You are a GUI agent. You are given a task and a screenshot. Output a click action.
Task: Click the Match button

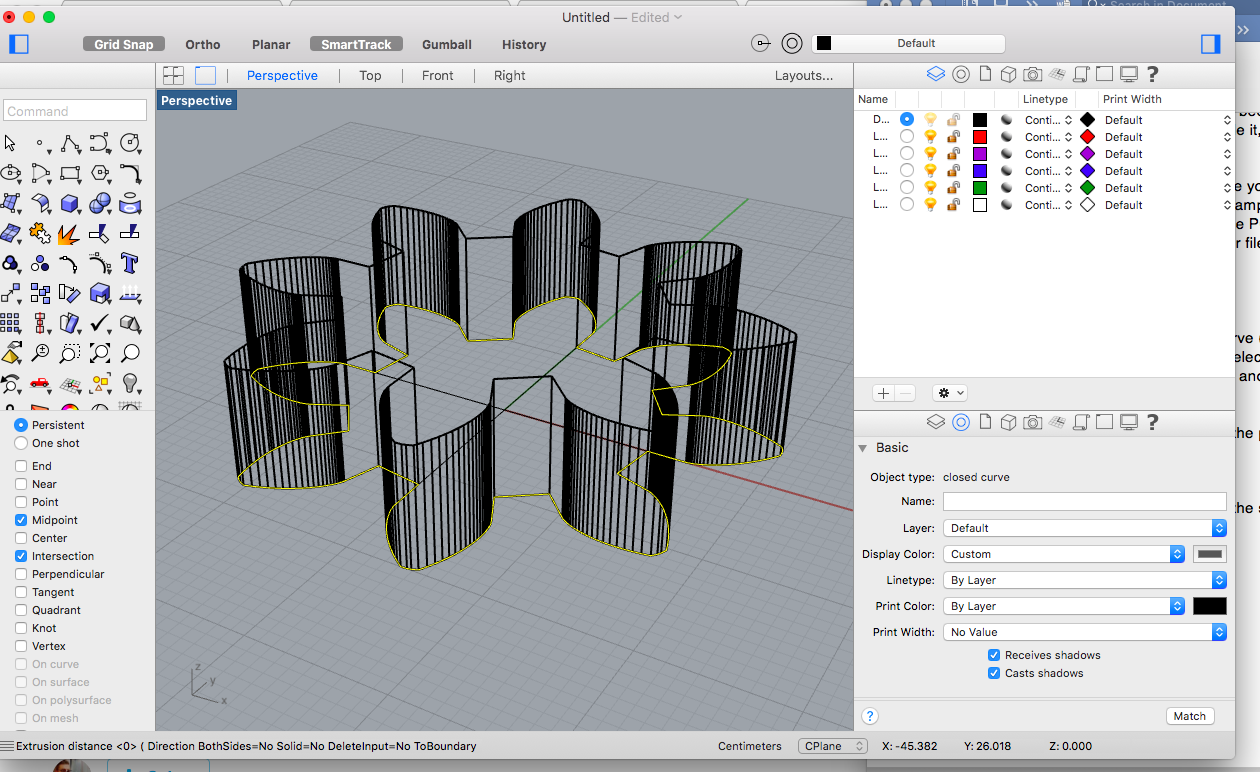[x=1190, y=716]
